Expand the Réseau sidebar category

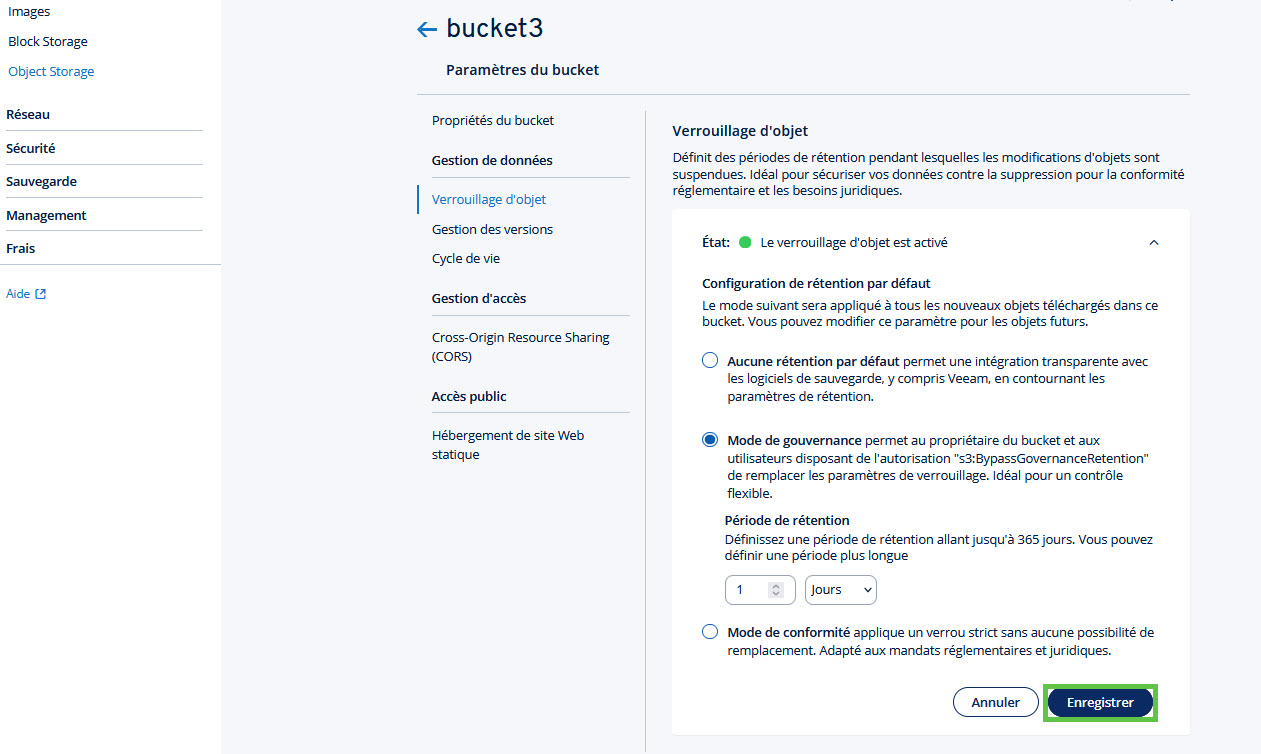28,114
